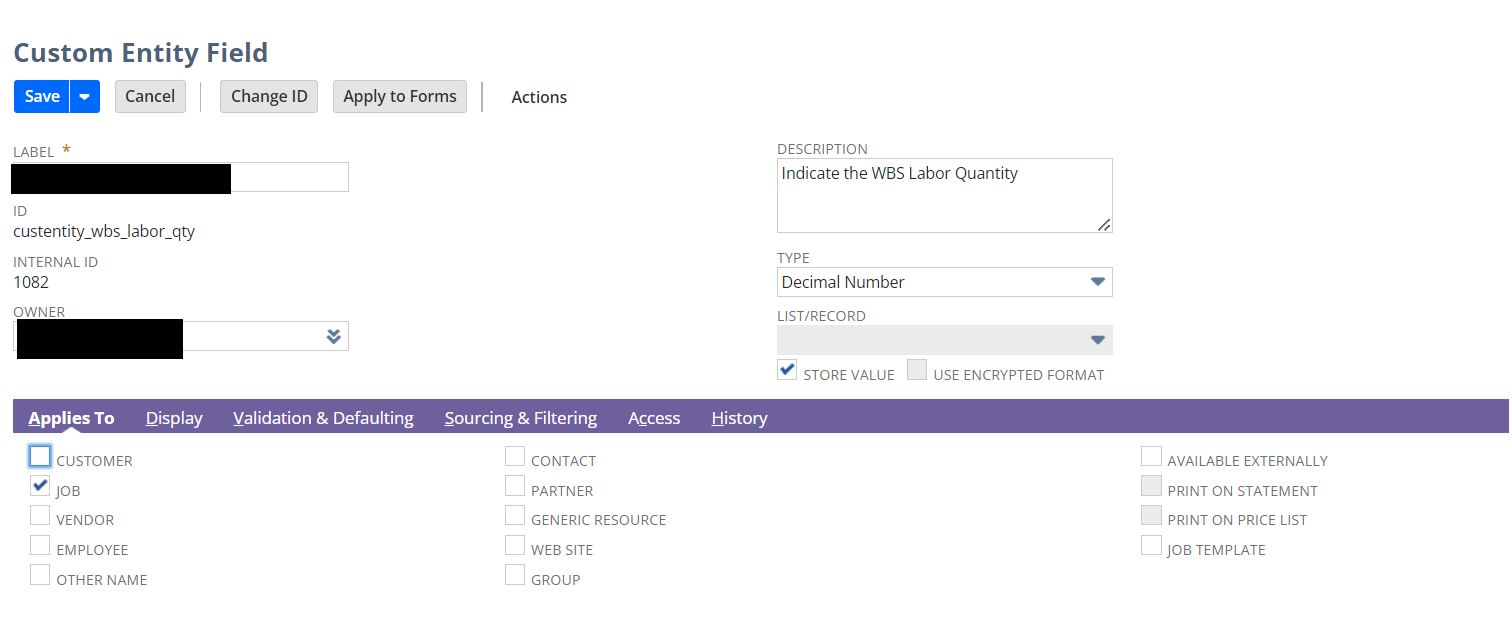Image resolution: width=1512 pixels, height=627 pixels.
Task: Click the blue Save button
Action: tap(42, 97)
